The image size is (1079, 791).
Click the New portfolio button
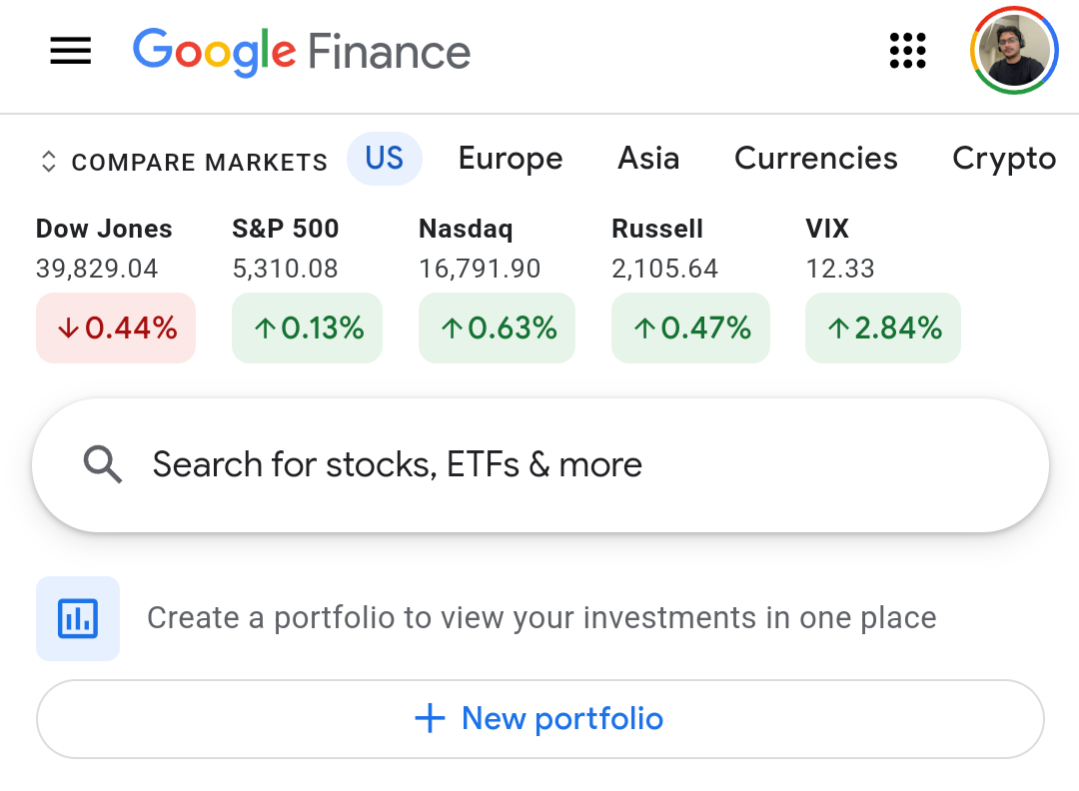[539, 718]
